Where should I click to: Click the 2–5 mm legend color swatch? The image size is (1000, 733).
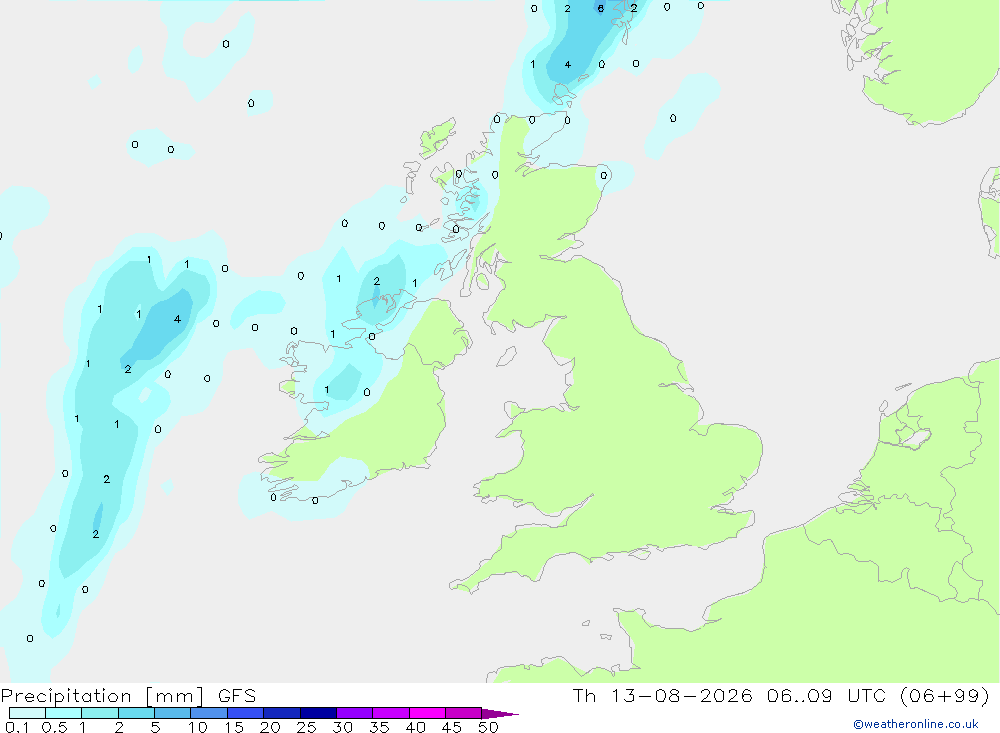pyautogui.click(x=136, y=713)
